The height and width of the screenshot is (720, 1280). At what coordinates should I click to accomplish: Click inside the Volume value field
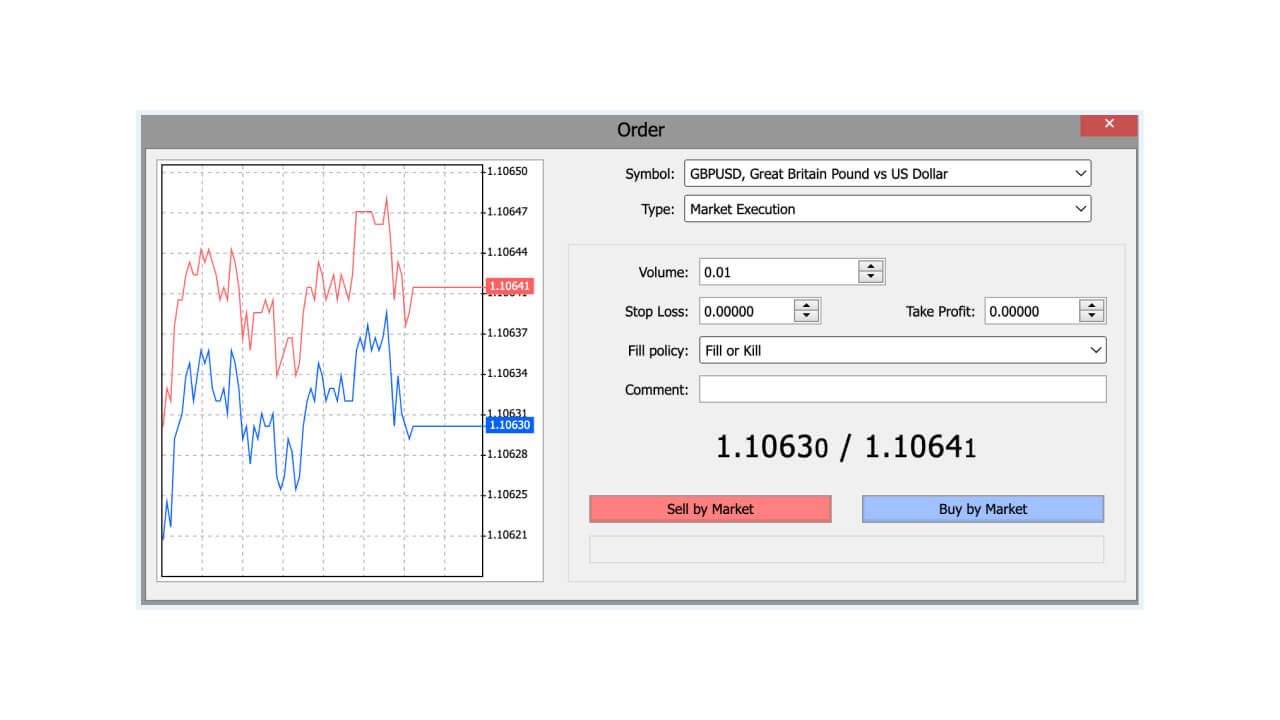(778, 272)
